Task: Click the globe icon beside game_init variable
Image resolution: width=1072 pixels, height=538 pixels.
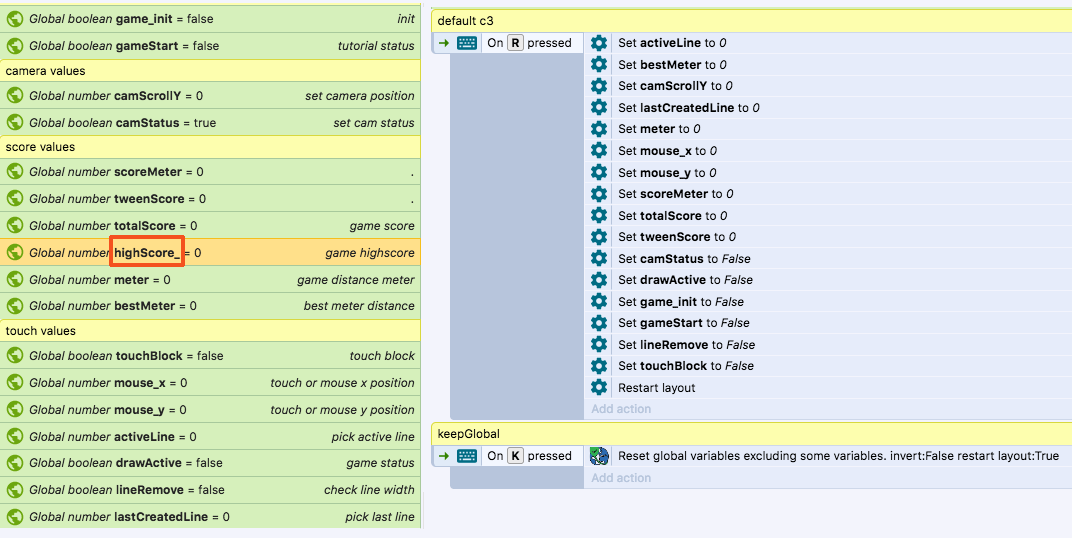Action: [15, 19]
